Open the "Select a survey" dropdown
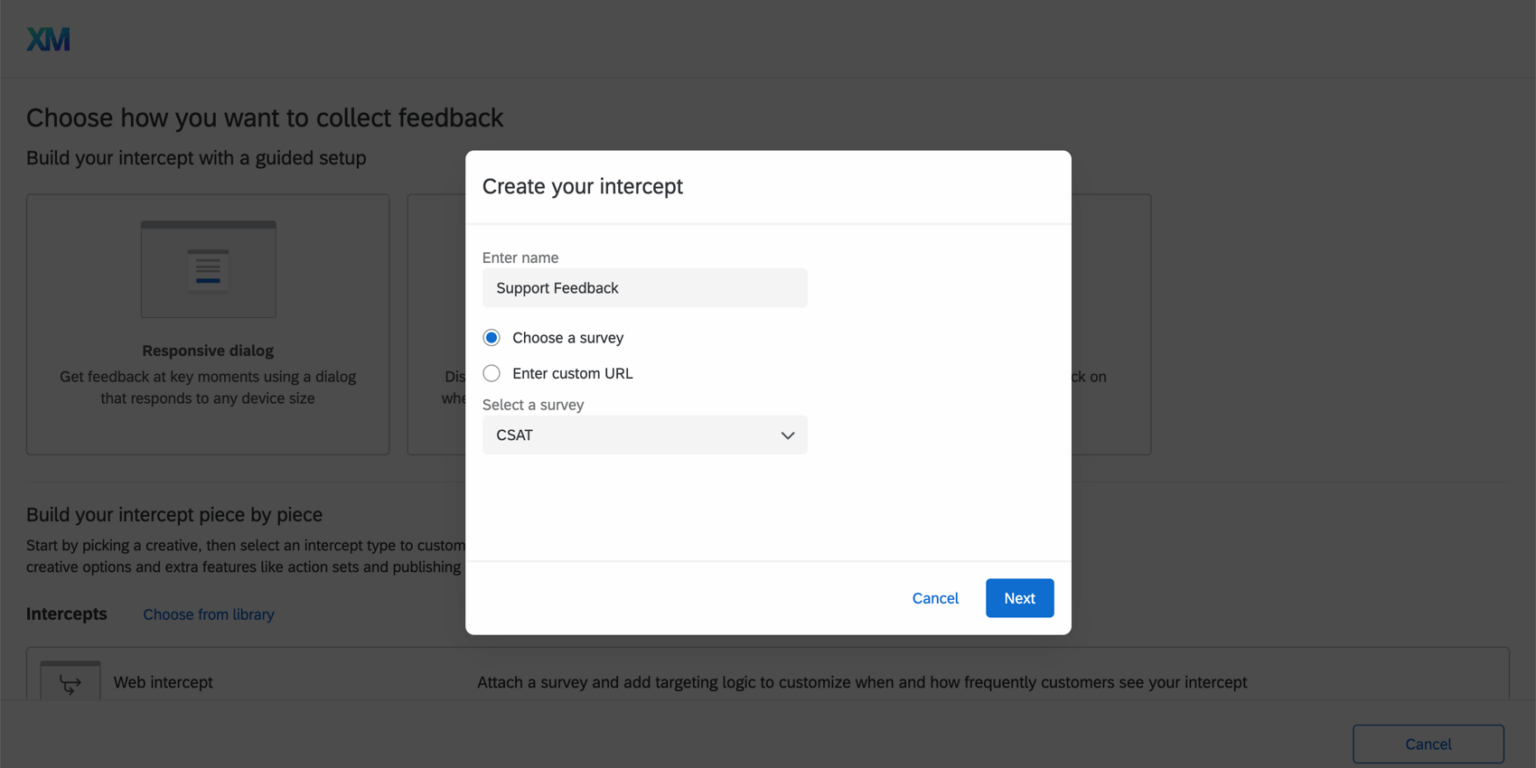 (645, 434)
